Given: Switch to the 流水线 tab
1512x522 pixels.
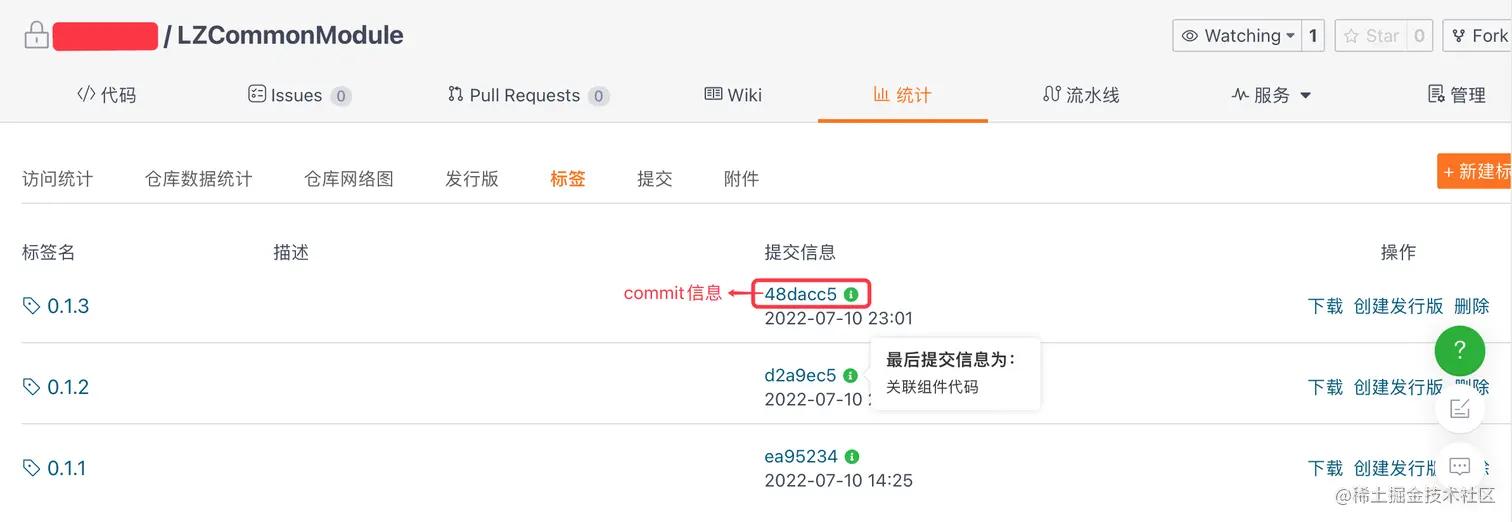Looking at the screenshot, I should pos(1081,95).
